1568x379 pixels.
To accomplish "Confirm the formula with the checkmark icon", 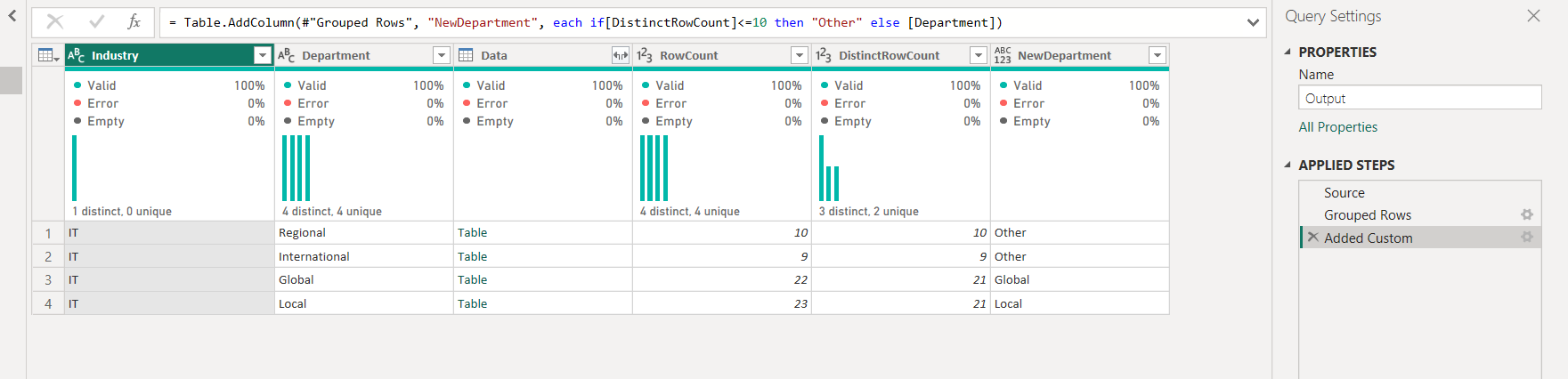I will point(97,22).
